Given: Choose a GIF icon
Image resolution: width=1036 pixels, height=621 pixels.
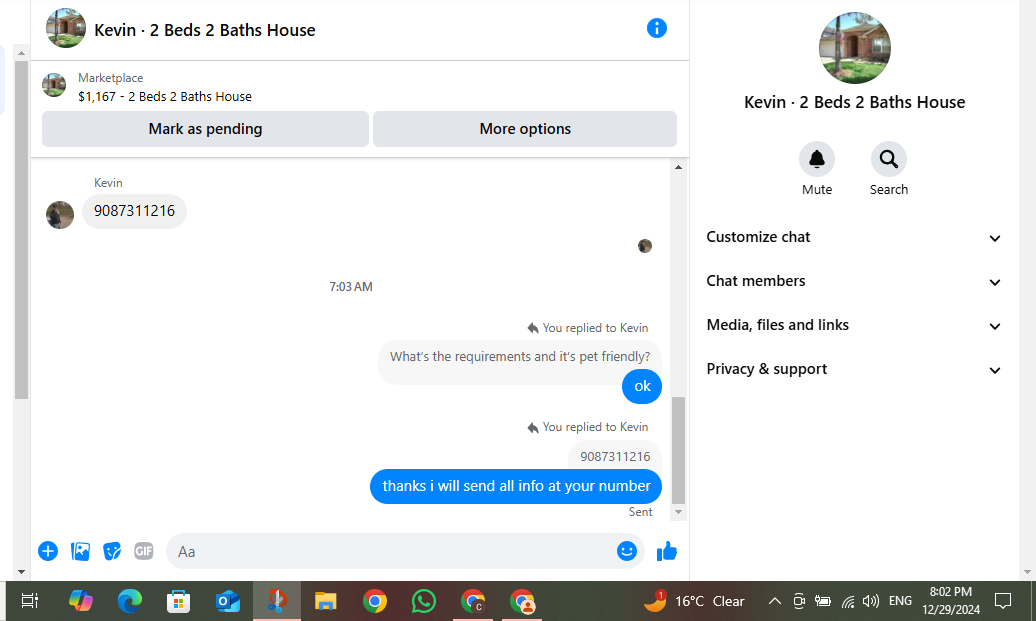Looking at the screenshot, I should (x=143, y=551).
